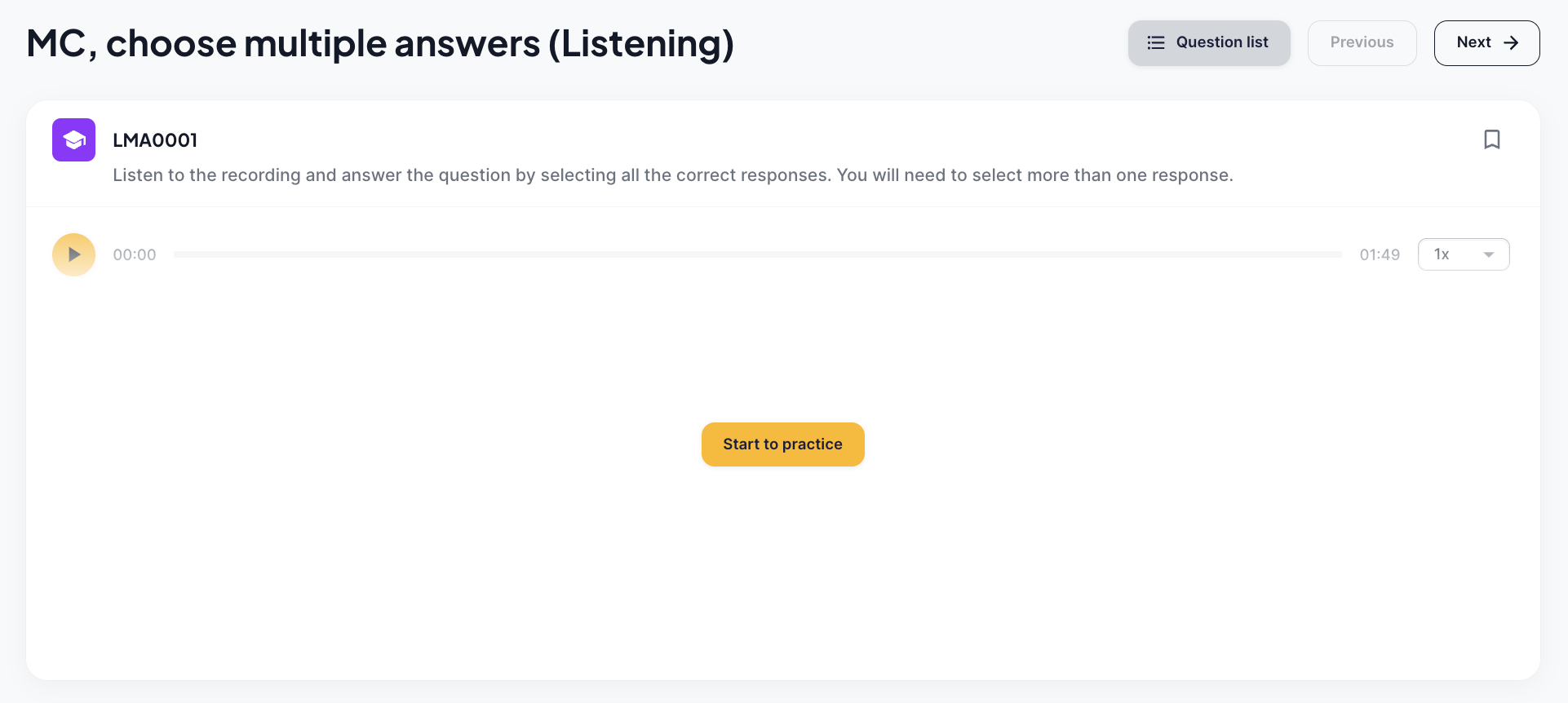This screenshot has width=1568, height=703.
Task: Click the LMA0001 question code
Action: point(155,140)
